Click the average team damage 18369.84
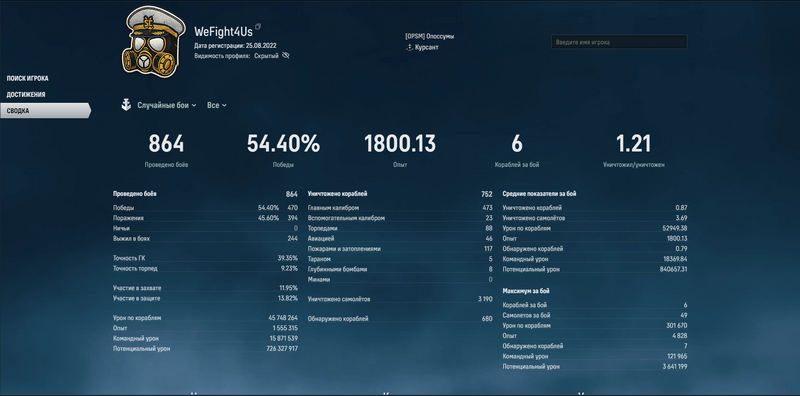The image size is (800, 396). pyautogui.click(x=674, y=259)
